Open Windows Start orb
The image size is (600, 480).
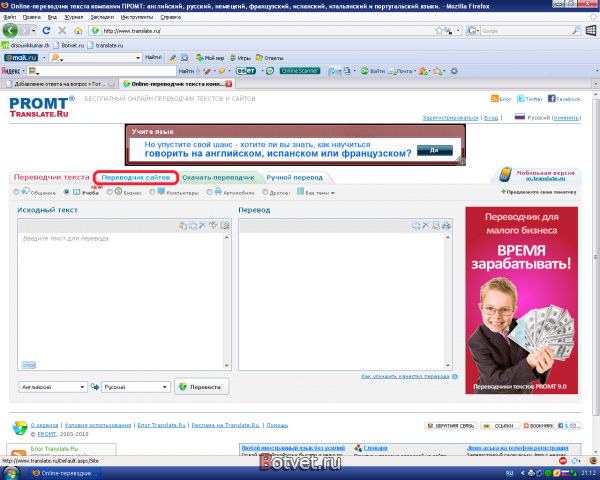(x=11, y=473)
